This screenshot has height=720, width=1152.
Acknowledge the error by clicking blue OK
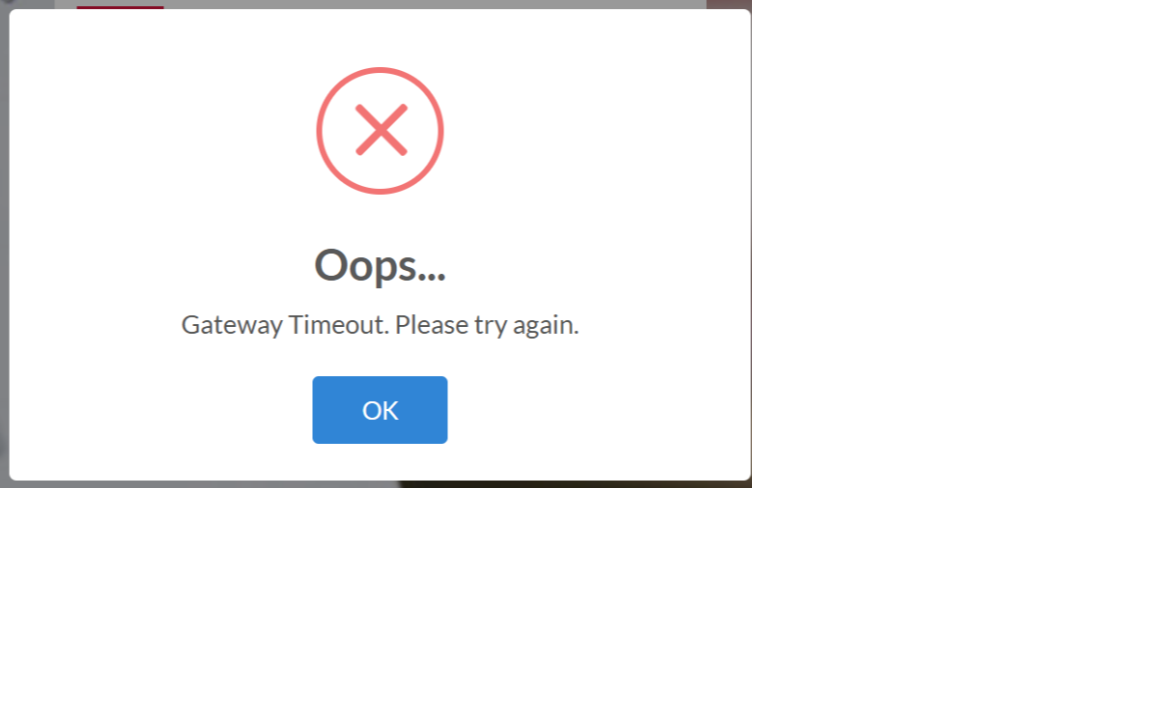[380, 410]
